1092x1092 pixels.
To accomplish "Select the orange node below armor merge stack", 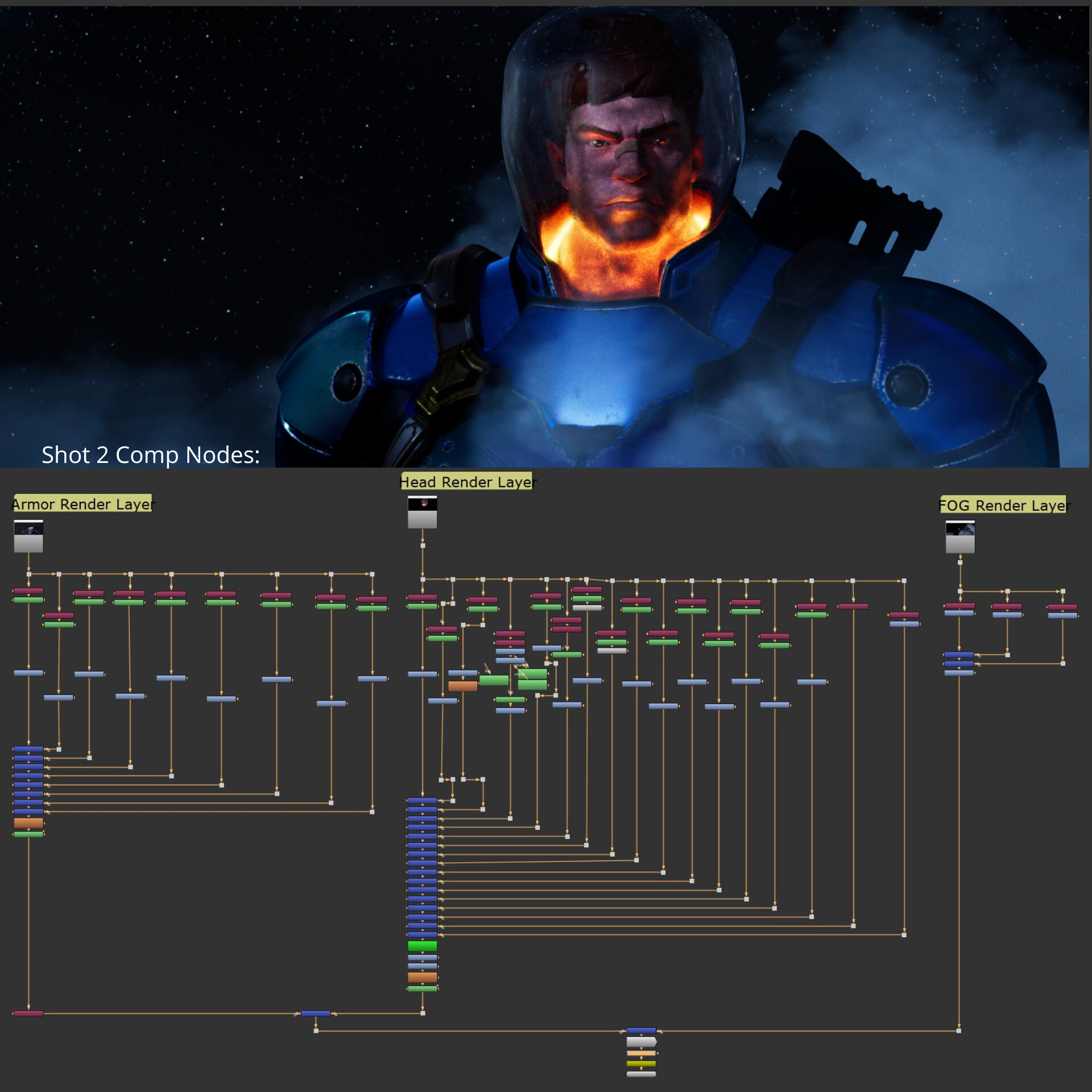I will (28, 822).
